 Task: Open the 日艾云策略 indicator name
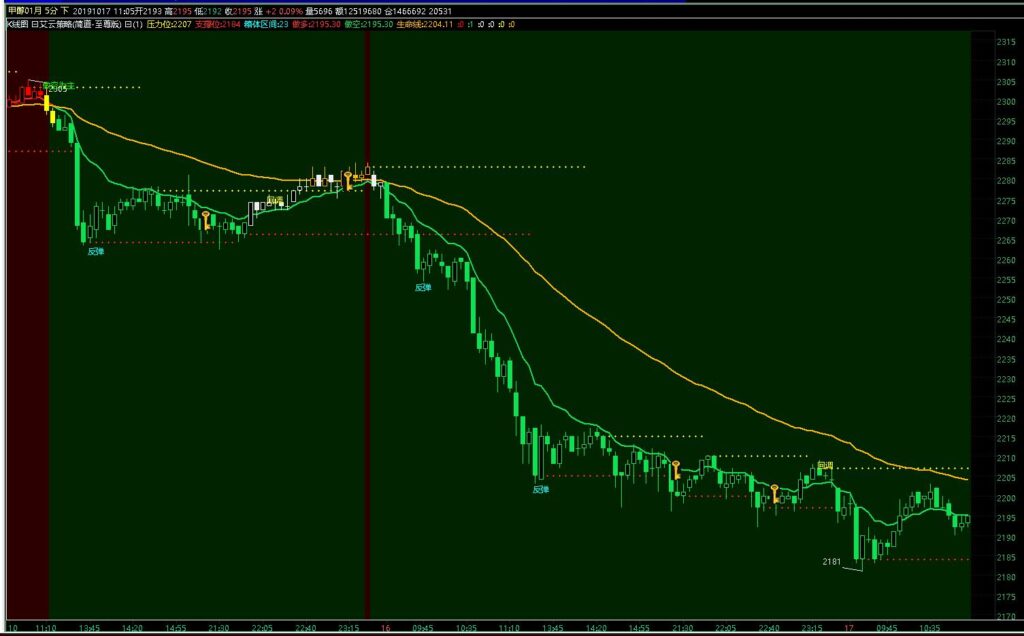click(x=70, y=22)
